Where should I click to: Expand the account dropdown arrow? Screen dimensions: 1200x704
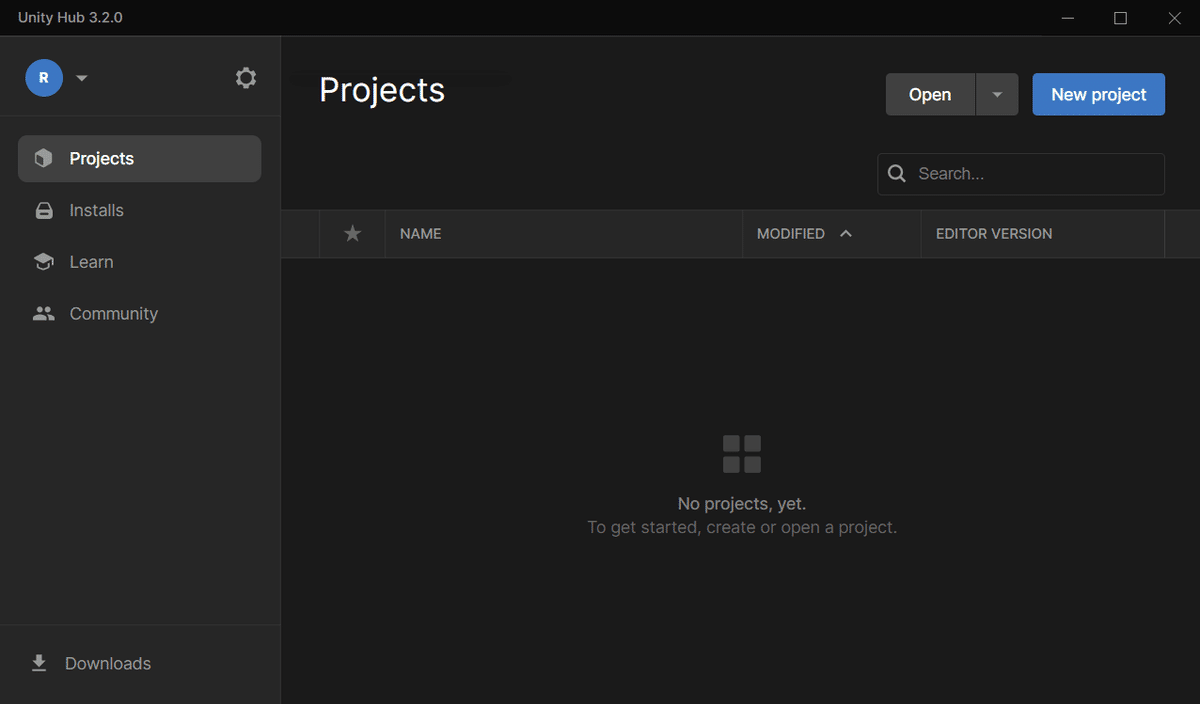point(82,78)
